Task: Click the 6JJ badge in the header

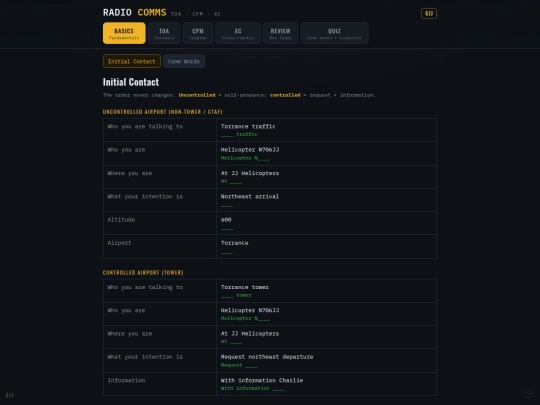Action: pos(429,13)
